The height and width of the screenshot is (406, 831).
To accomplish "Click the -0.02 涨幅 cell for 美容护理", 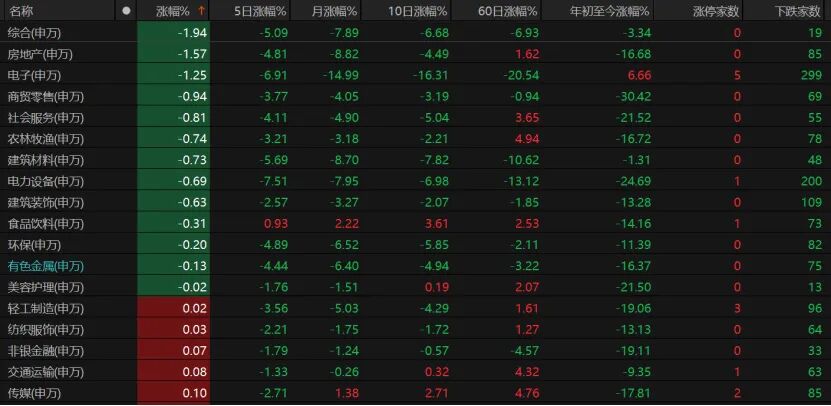I will pyautogui.click(x=173, y=287).
